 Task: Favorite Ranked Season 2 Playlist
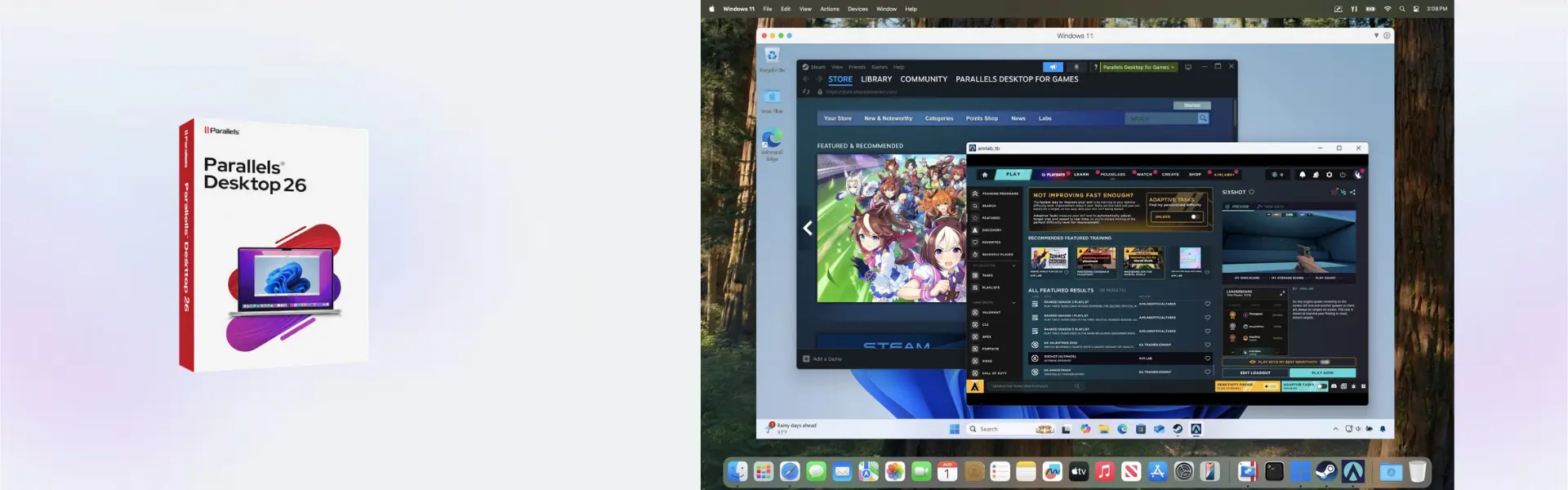pos(1208,304)
